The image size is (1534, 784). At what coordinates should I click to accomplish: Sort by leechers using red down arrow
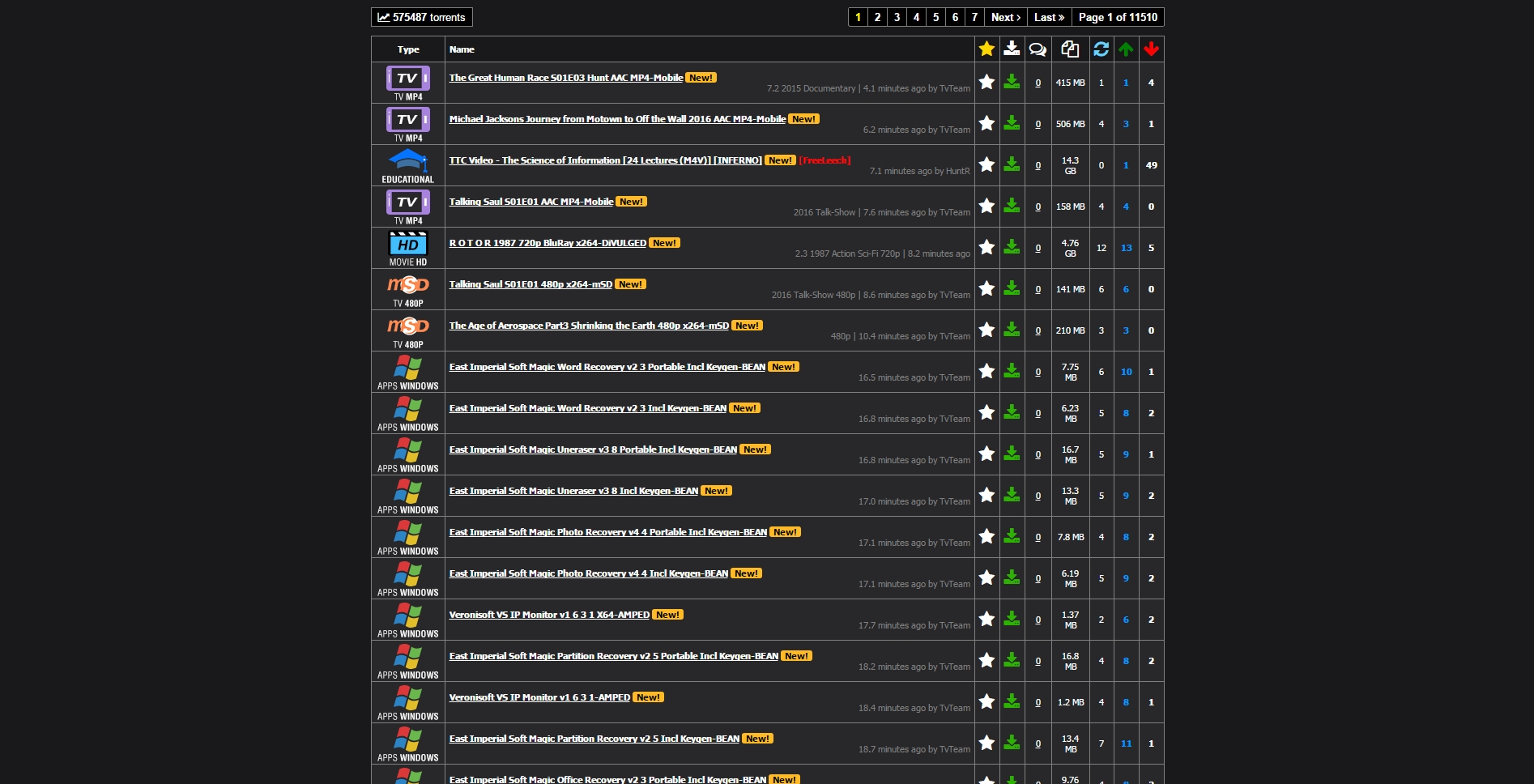coord(1151,49)
